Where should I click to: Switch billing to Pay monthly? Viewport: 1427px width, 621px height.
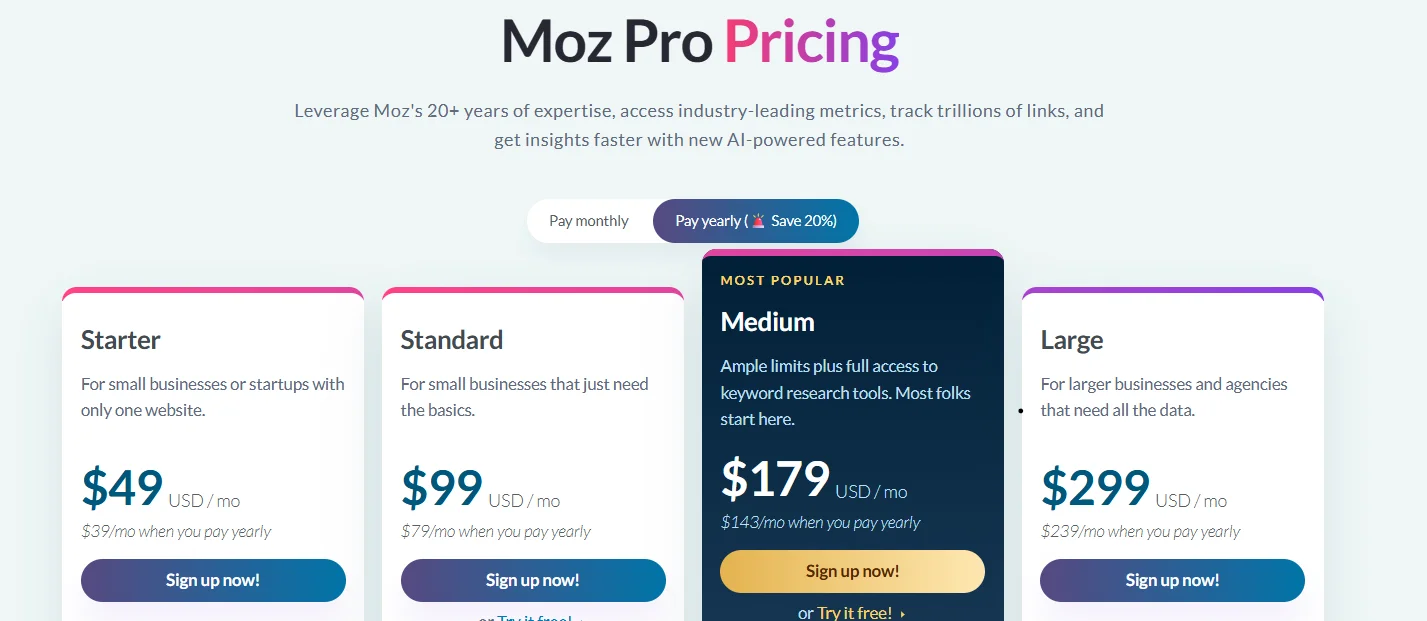coord(589,221)
